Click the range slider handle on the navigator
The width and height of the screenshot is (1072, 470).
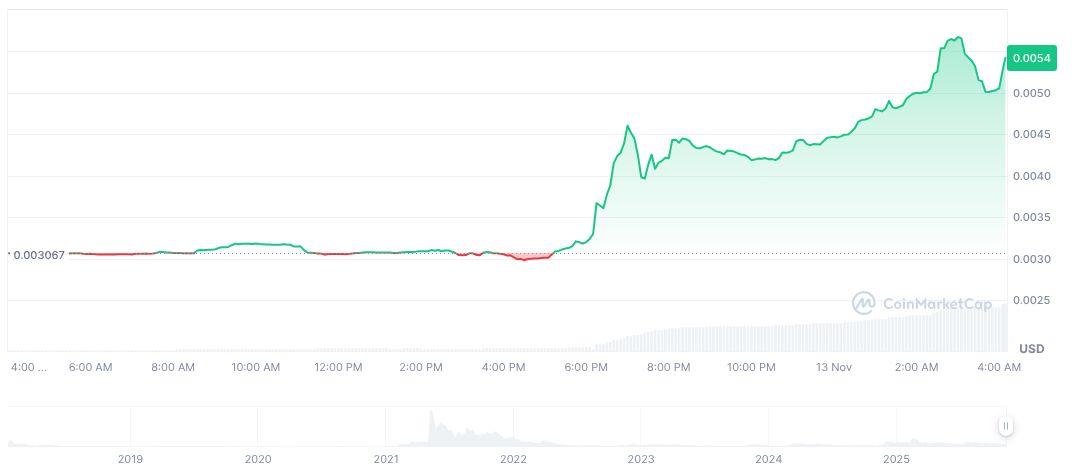pyautogui.click(x=1006, y=426)
